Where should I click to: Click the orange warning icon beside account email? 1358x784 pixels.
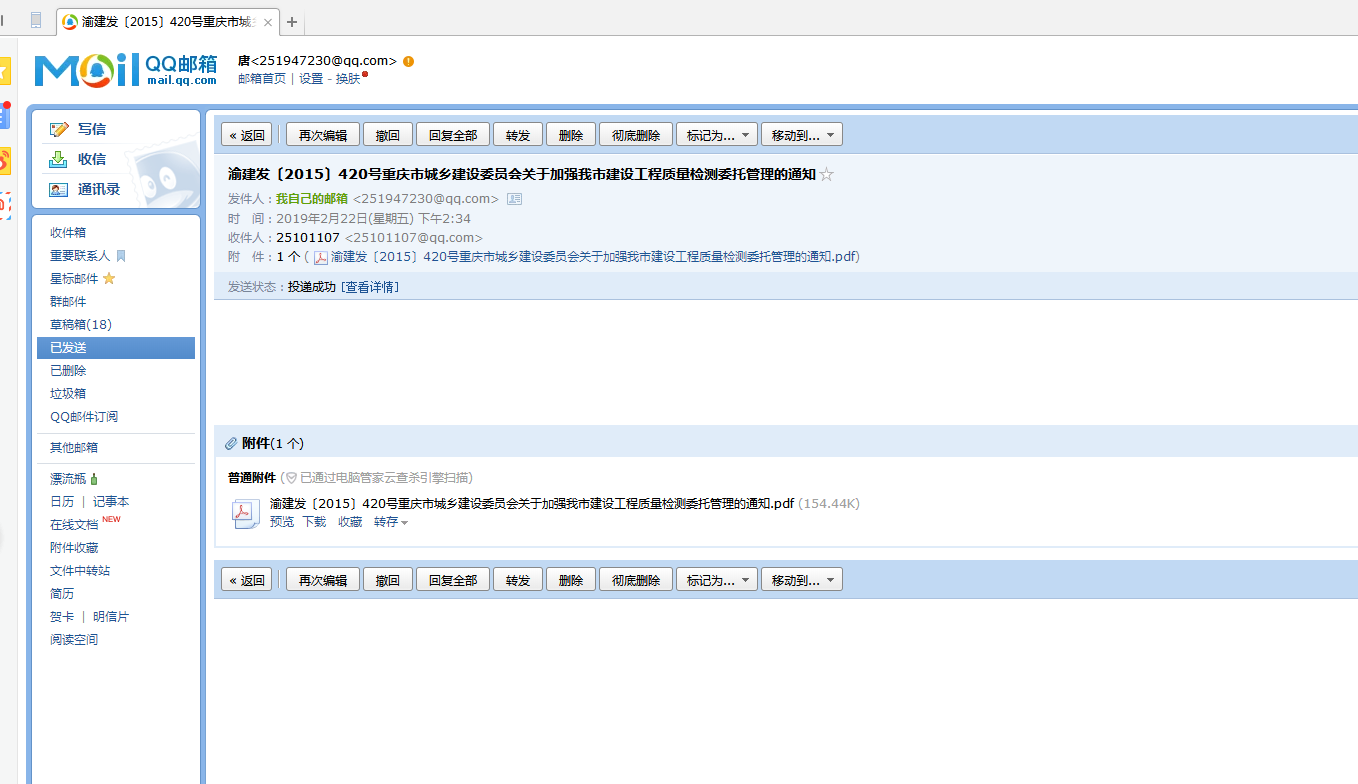point(408,61)
